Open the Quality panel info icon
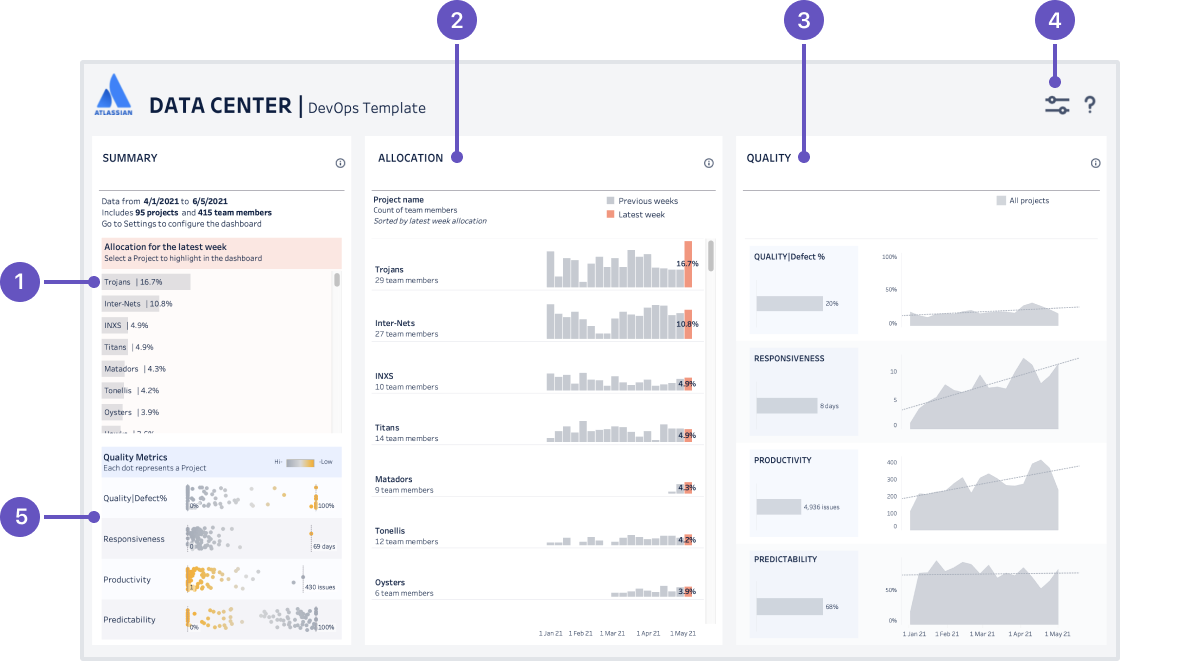 tap(1095, 163)
